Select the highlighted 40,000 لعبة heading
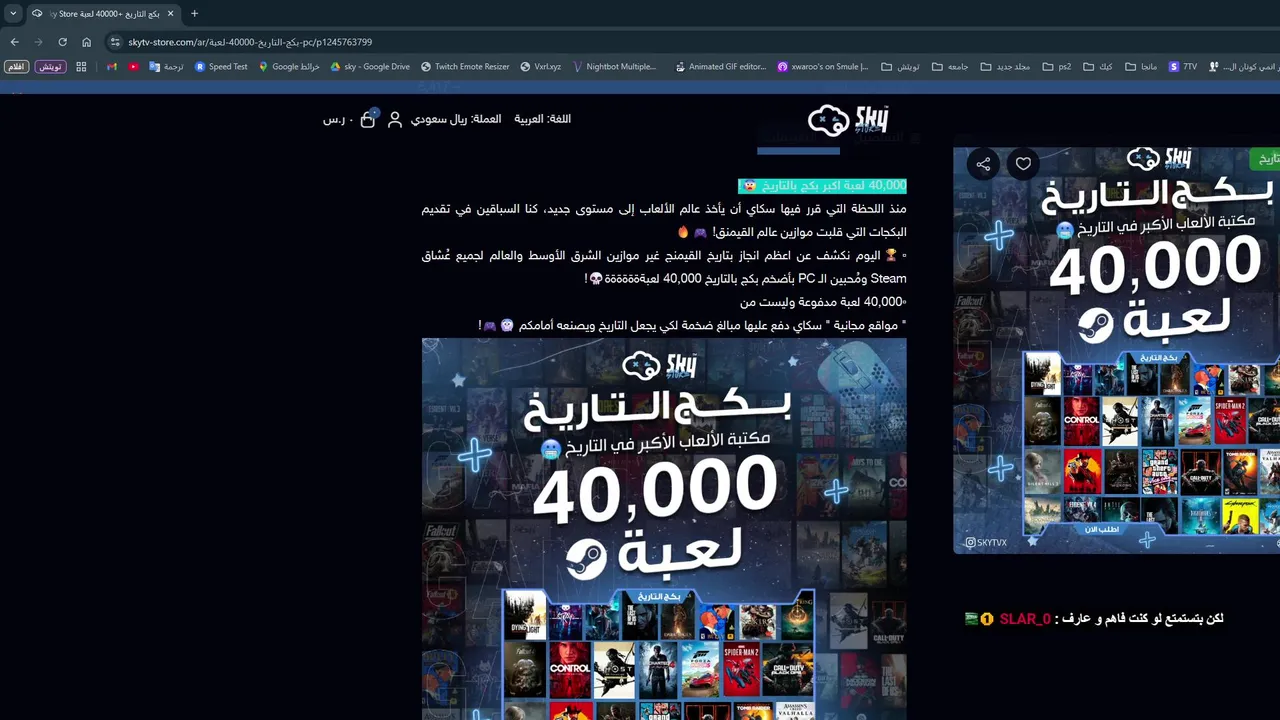The image size is (1280, 720). (x=822, y=186)
